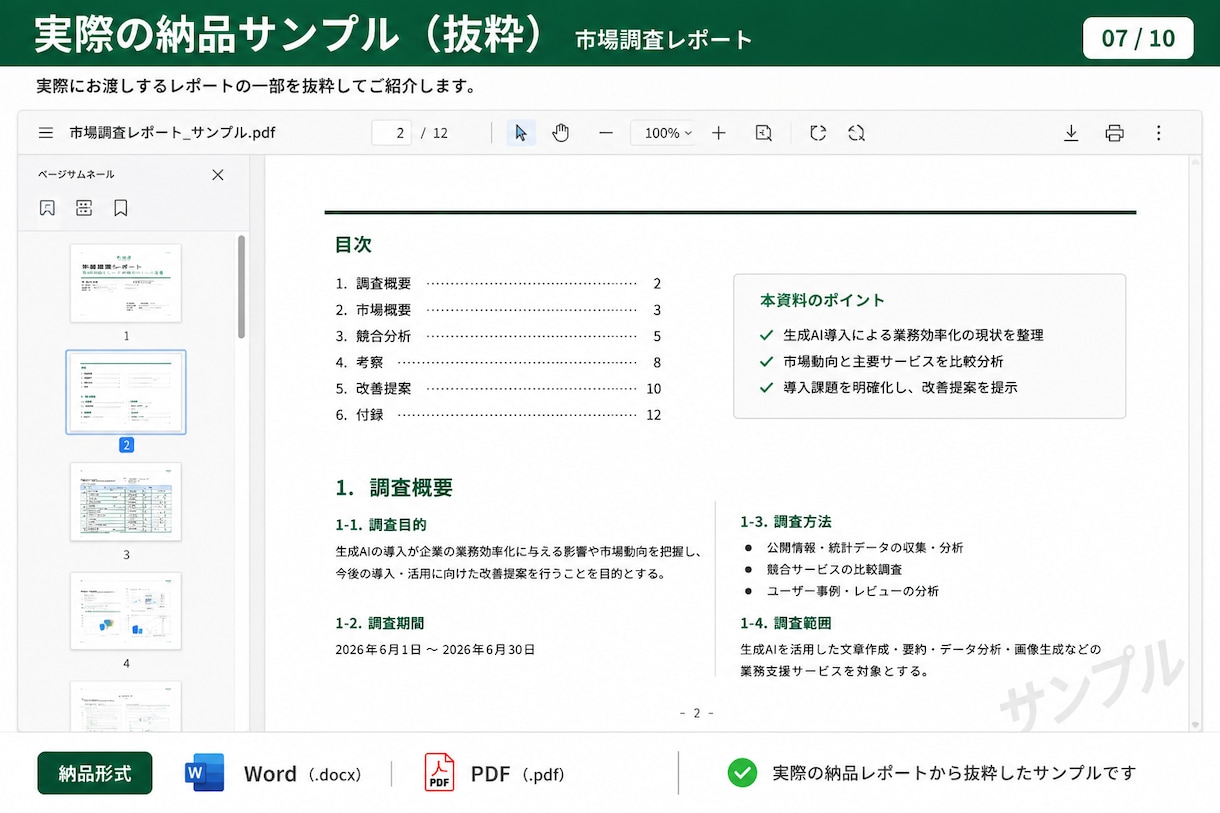This screenshot has width=1220, height=813.
Task: Click the Word (.docx) label
Action: [x=302, y=774]
